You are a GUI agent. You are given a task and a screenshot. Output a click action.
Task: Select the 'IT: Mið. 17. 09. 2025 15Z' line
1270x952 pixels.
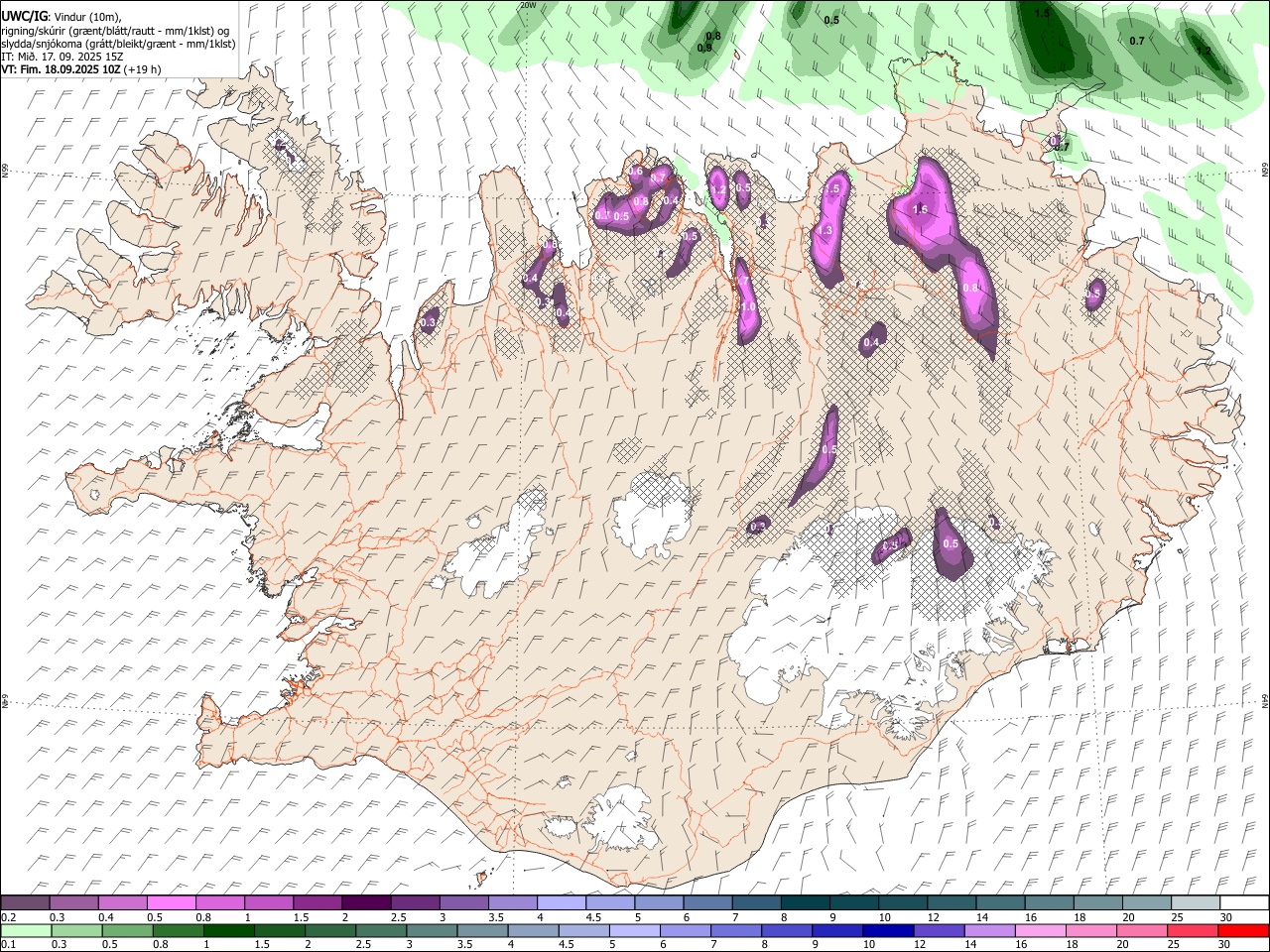pos(63,57)
